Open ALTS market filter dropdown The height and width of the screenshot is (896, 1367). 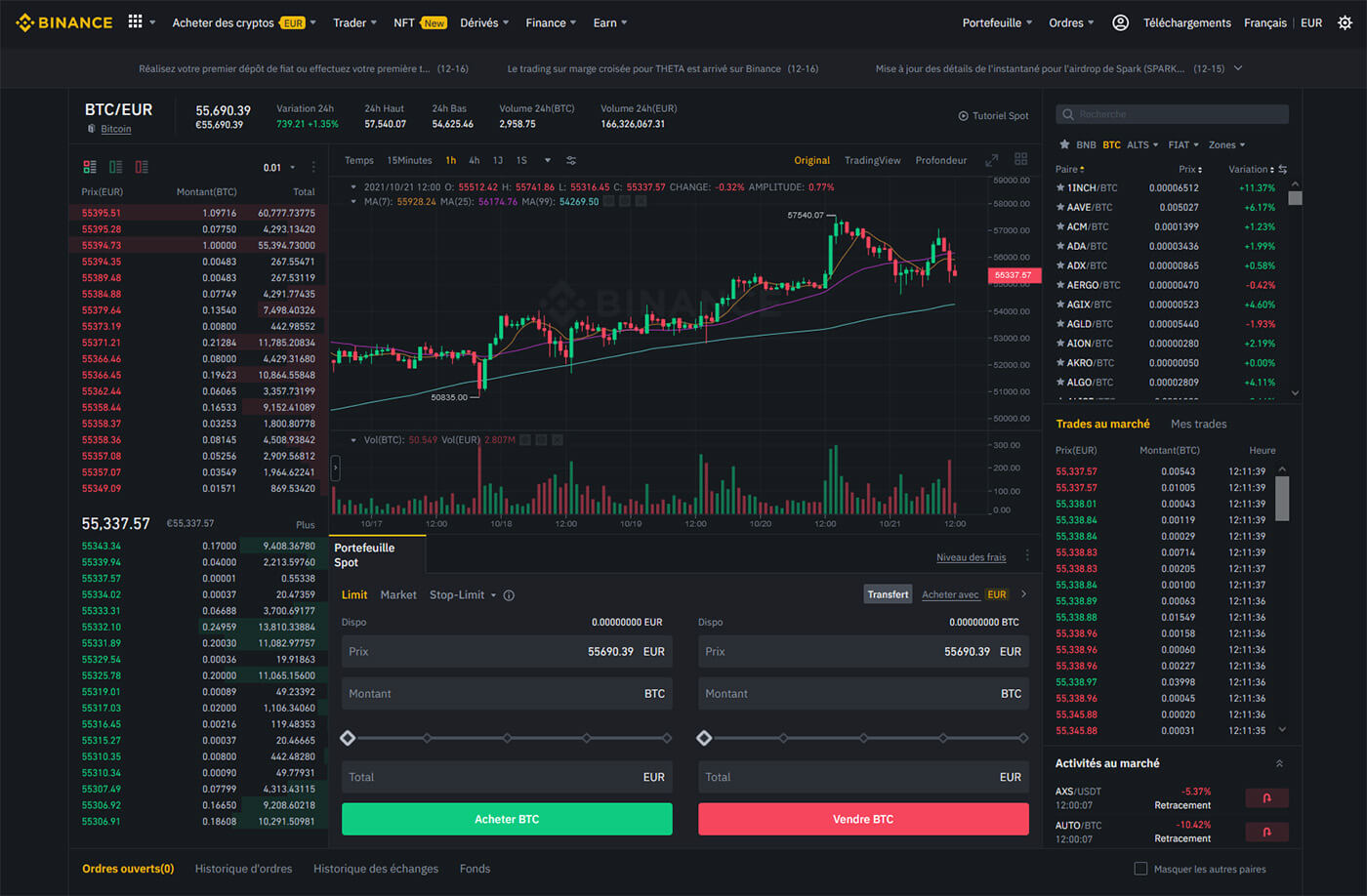pyautogui.click(x=1142, y=144)
